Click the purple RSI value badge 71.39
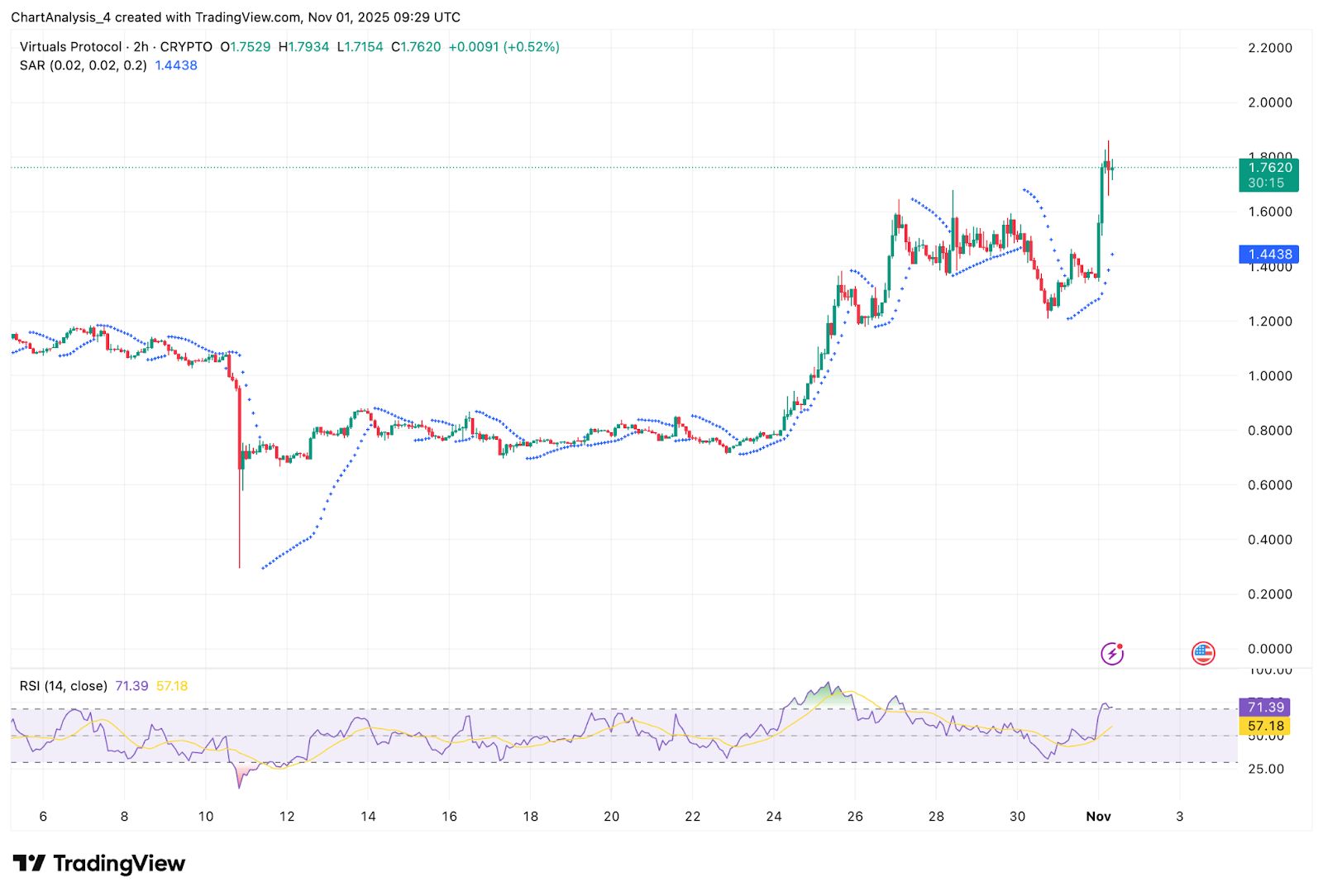This screenshot has height=896, width=1323. [1264, 708]
